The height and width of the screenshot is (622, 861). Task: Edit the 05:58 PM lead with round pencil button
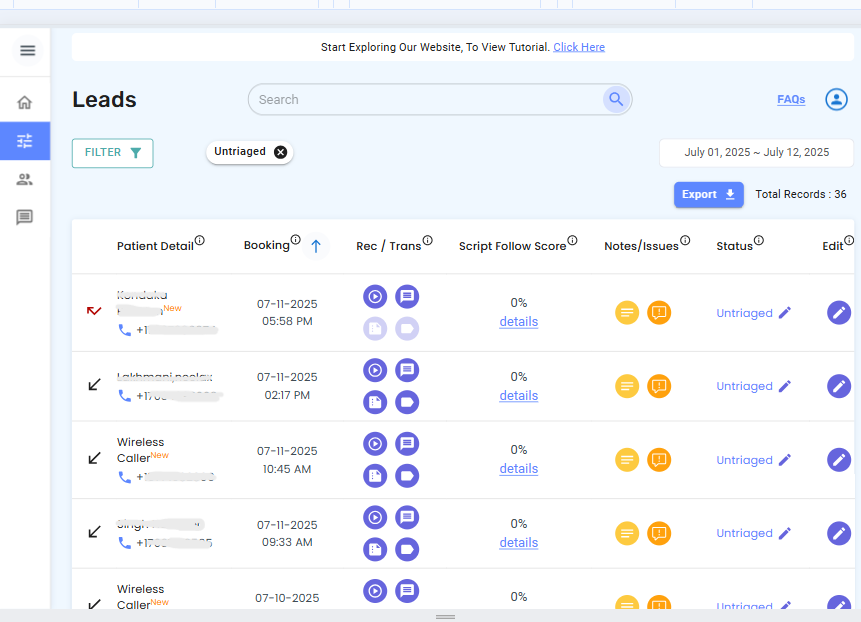coord(838,313)
